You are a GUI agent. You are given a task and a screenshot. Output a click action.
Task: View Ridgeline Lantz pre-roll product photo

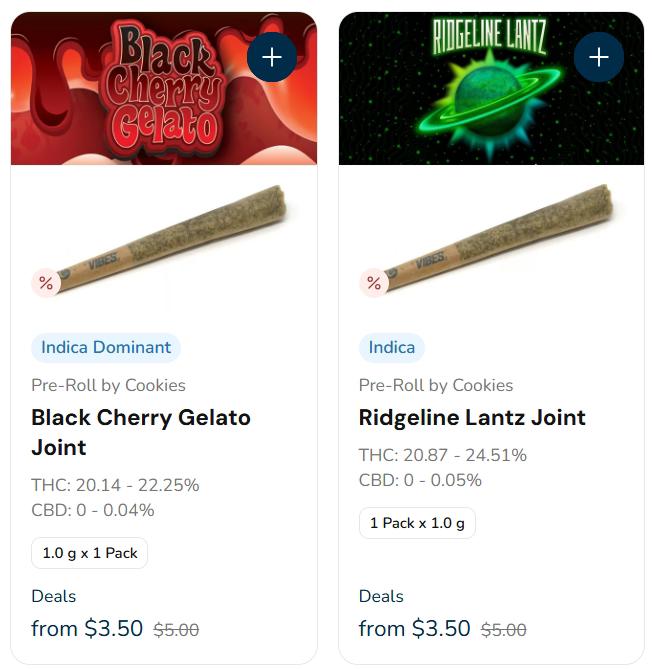[498, 240]
